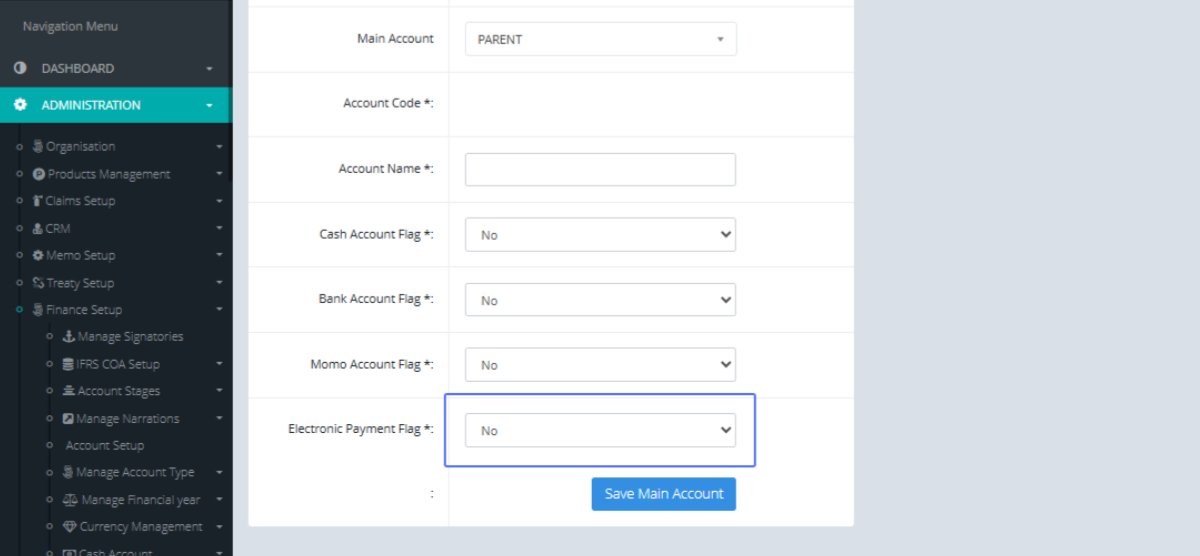Click the Save Main Account button
Image resolution: width=1200 pixels, height=556 pixels.
[663, 494]
